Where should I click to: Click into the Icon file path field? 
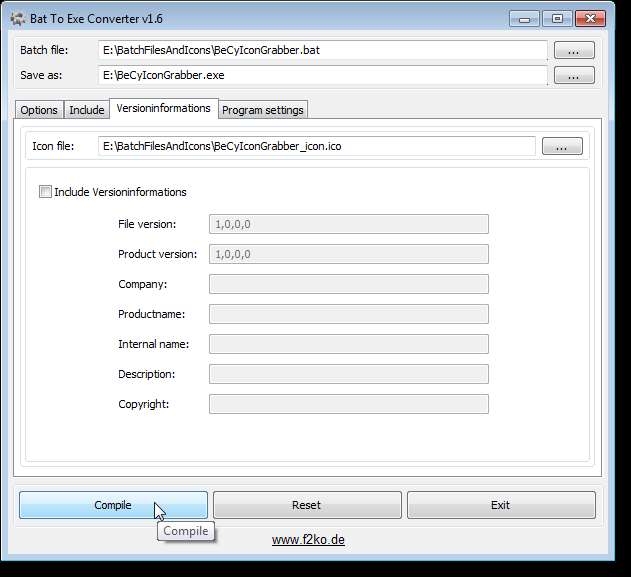(317, 146)
